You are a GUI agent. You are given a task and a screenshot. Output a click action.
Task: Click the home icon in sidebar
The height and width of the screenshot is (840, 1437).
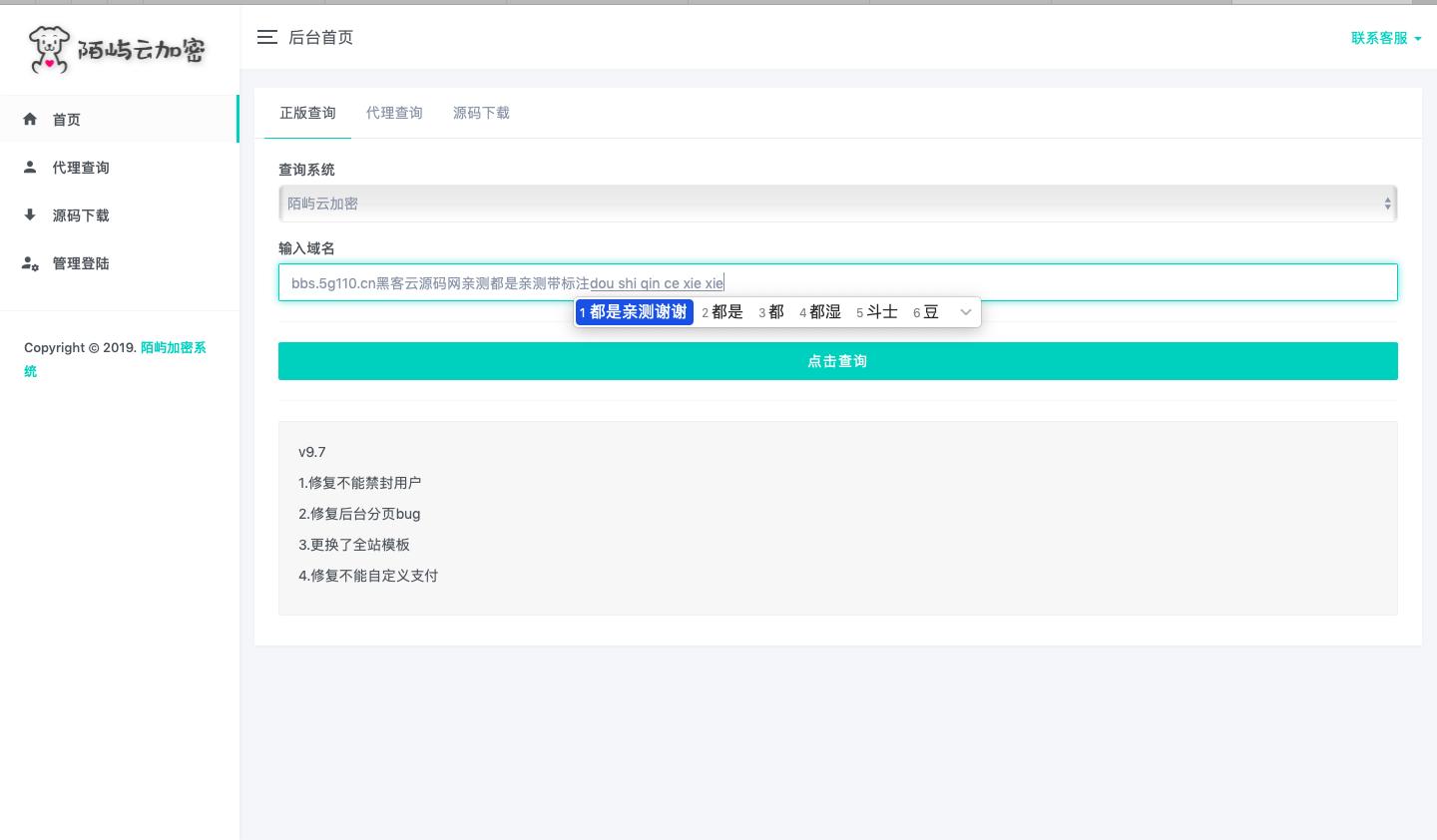(30, 120)
